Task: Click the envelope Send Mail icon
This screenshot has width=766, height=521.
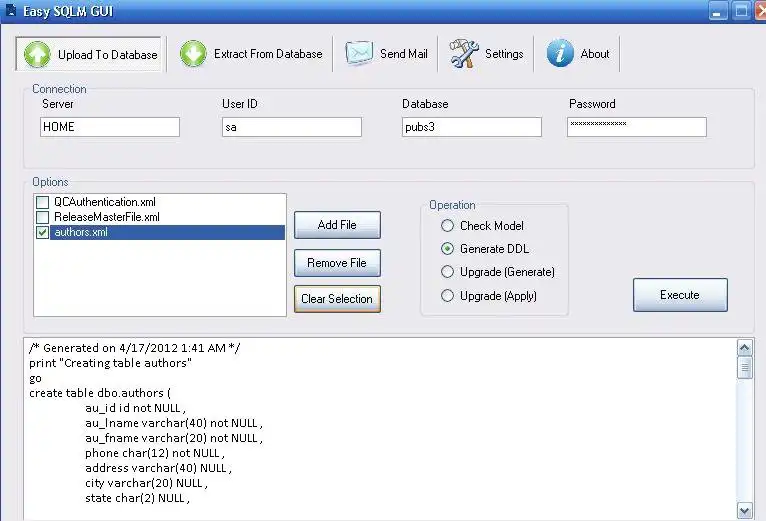Action: pos(359,53)
